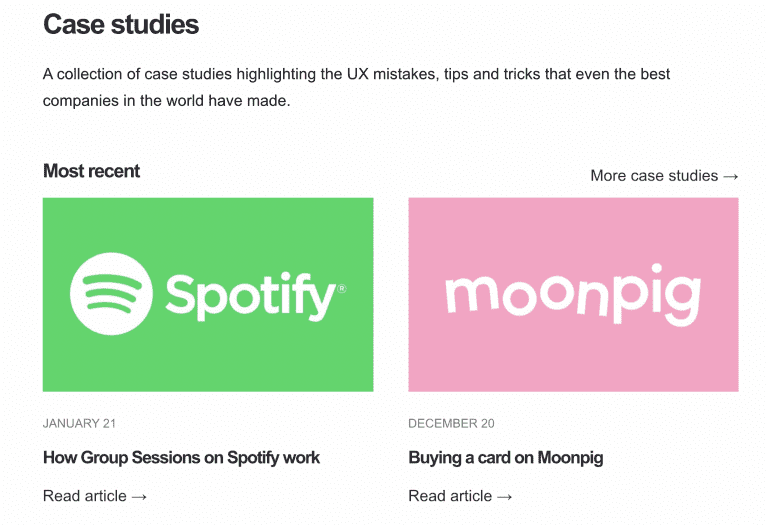Select the DECEMBER 20 date label
Image resolution: width=768 pixels, height=525 pixels.
(x=451, y=423)
